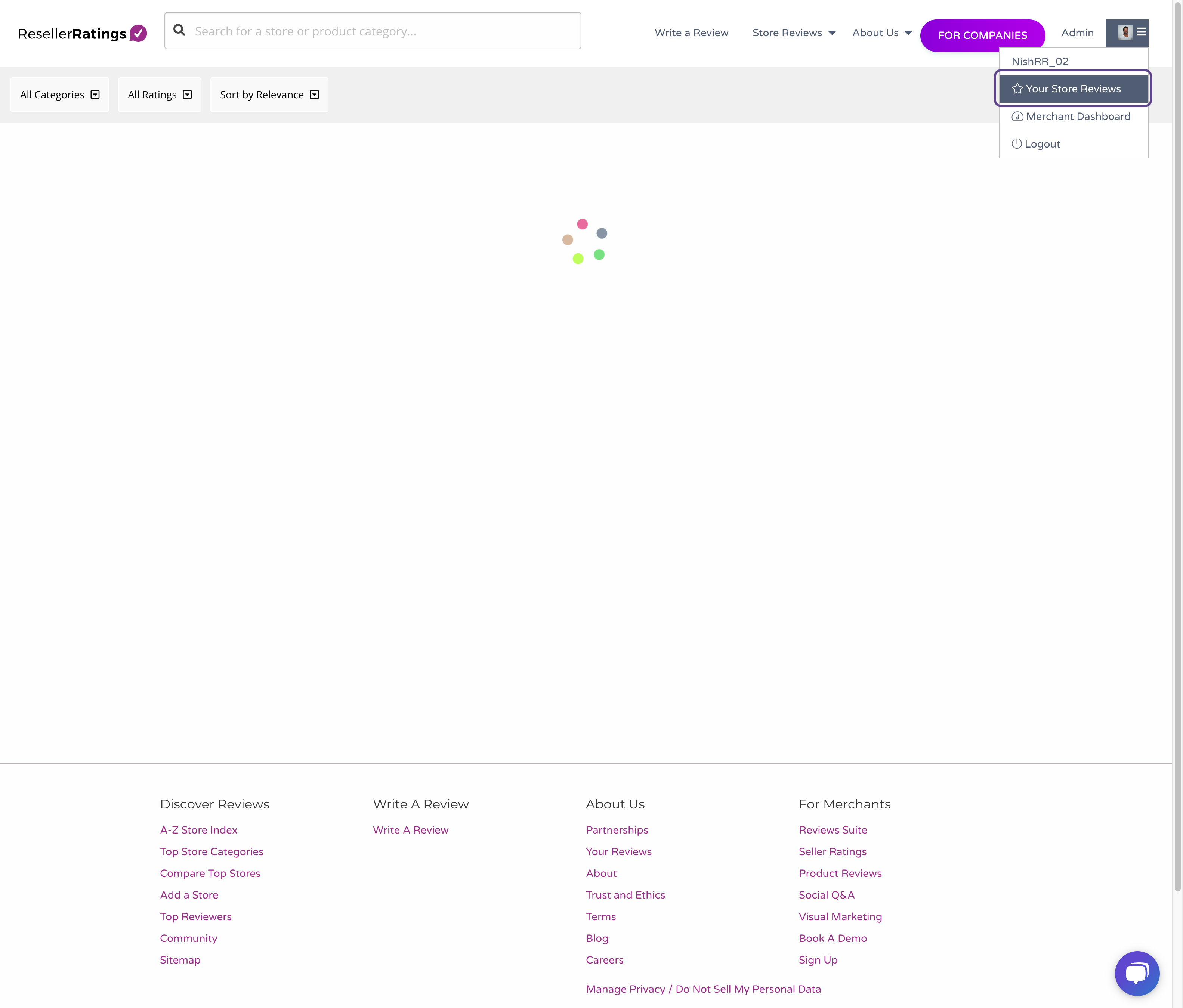Click the Book A Demo link
Image resolution: width=1183 pixels, height=1008 pixels.
(833, 938)
